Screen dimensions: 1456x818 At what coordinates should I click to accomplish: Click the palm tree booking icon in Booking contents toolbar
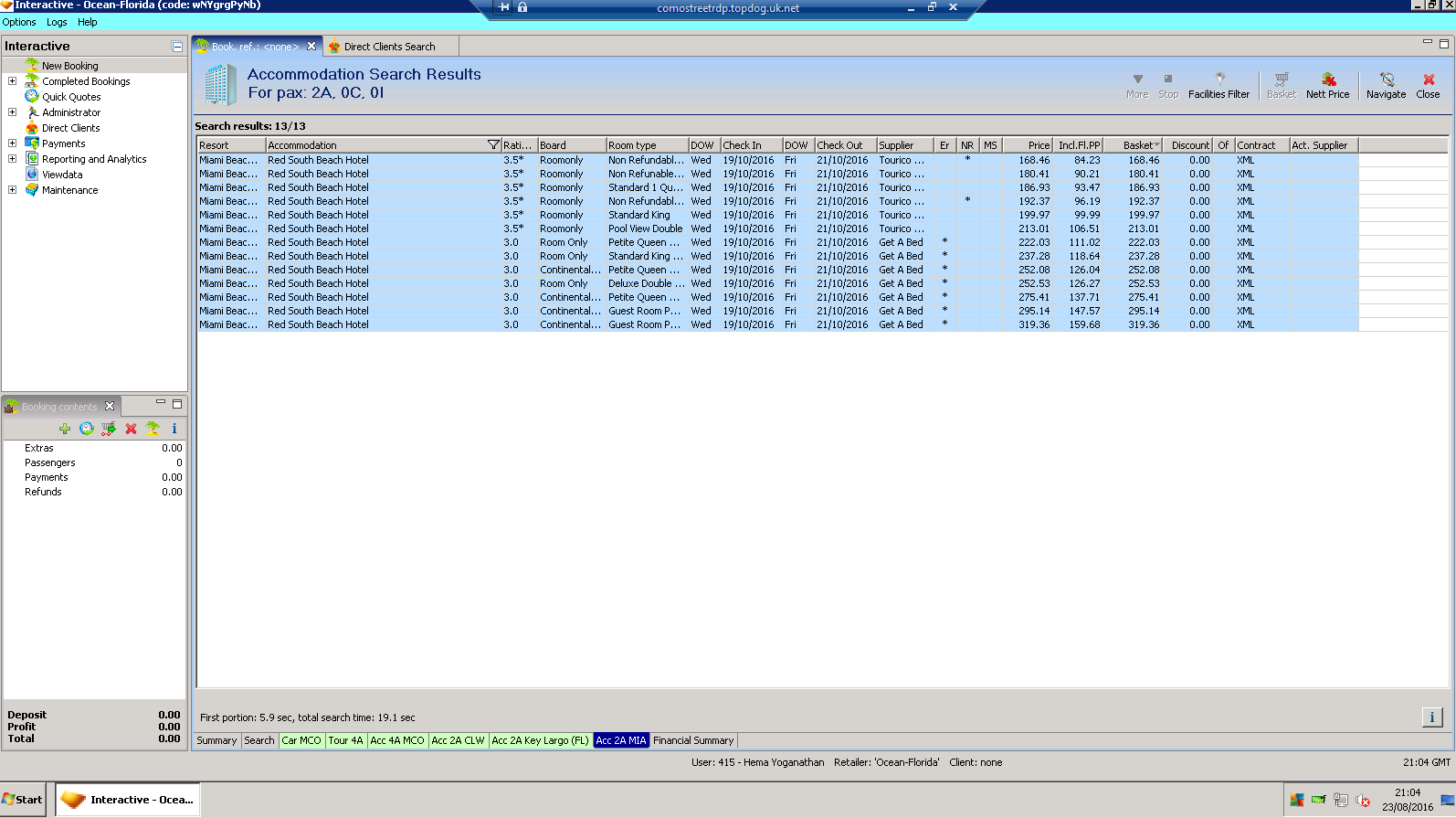coord(153,429)
